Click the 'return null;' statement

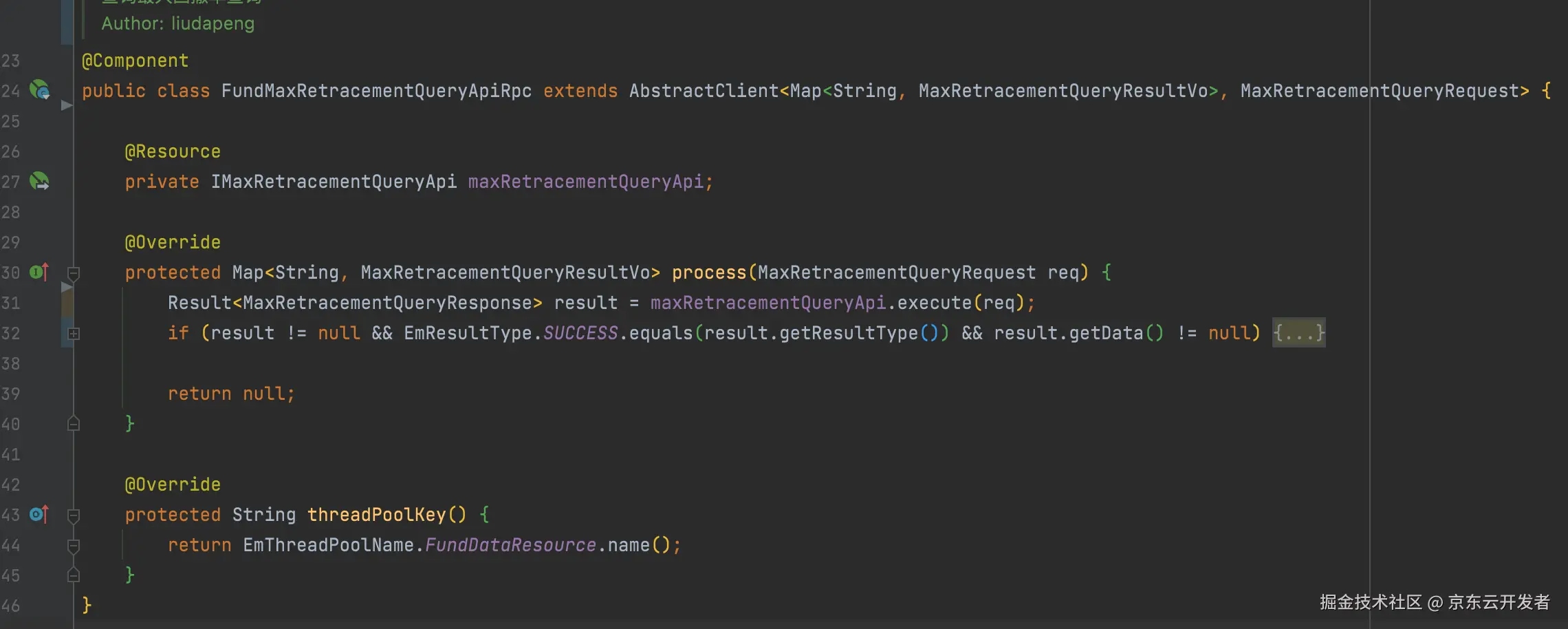point(232,394)
